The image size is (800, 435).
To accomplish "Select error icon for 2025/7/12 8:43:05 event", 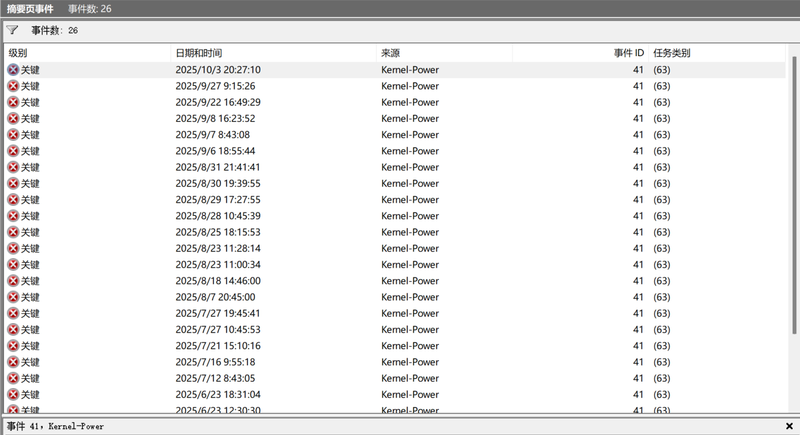I will click(13, 378).
